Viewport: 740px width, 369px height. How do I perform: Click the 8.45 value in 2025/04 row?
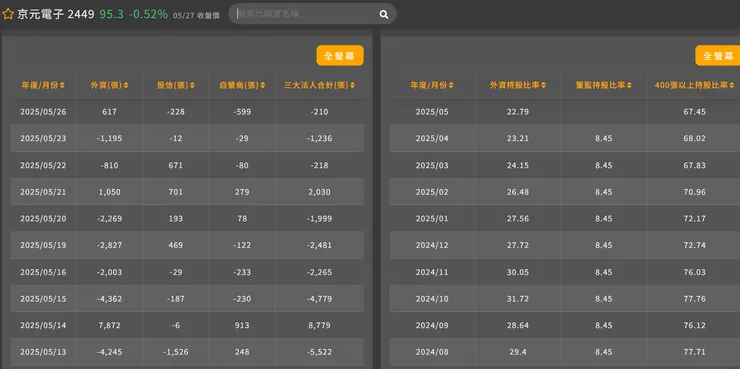coord(604,139)
